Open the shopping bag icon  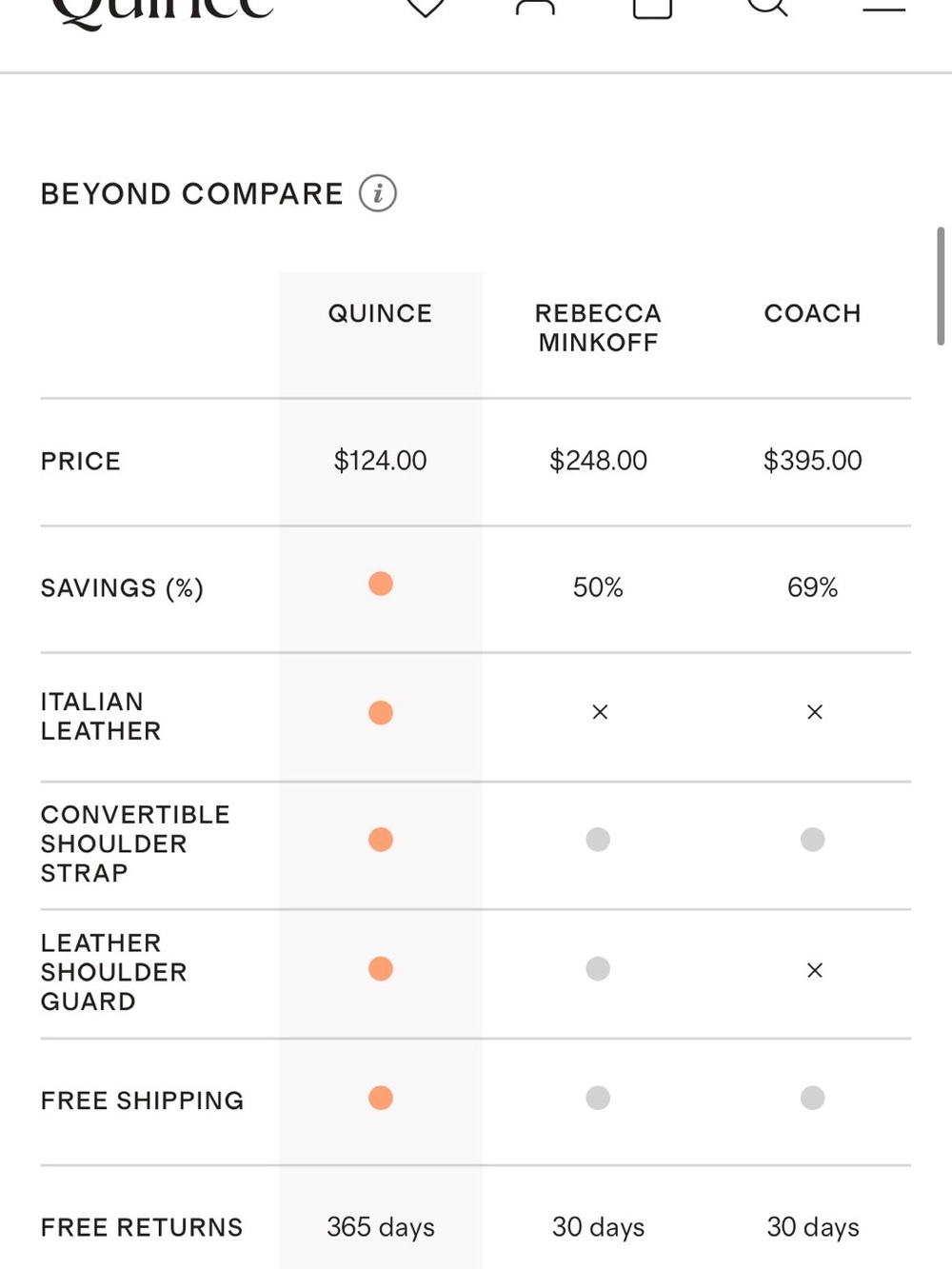pos(652,8)
